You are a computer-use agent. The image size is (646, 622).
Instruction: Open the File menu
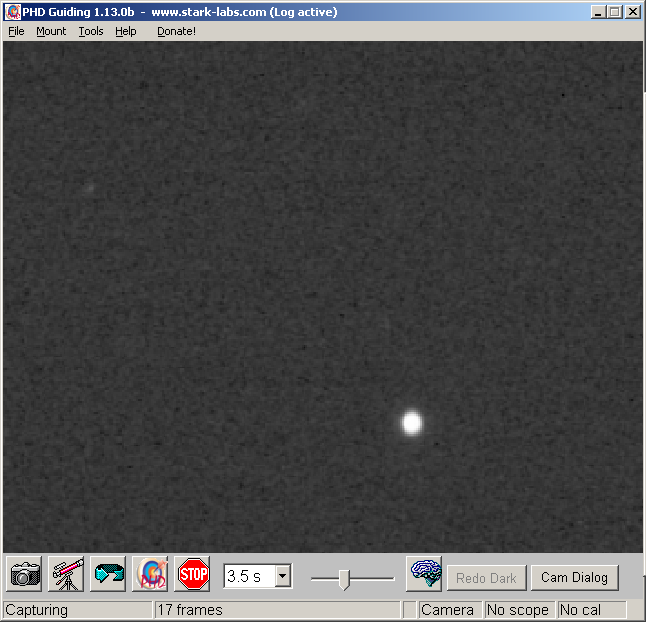(x=16, y=31)
